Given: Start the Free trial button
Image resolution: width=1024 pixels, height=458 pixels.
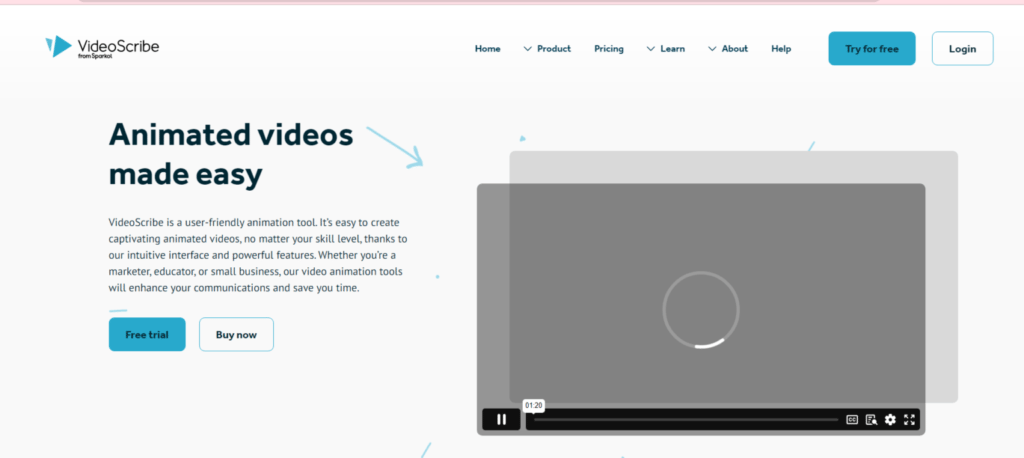Looking at the screenshot, I should (x=147, y=335).
